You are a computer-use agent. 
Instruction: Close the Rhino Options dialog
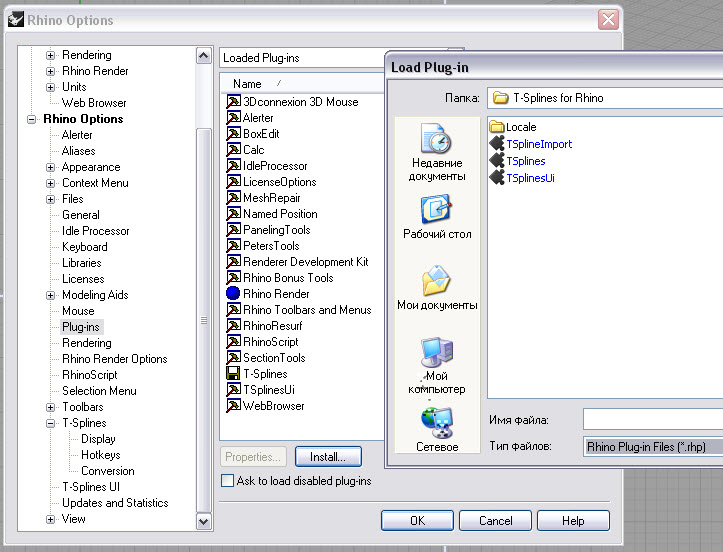[608, 19]
